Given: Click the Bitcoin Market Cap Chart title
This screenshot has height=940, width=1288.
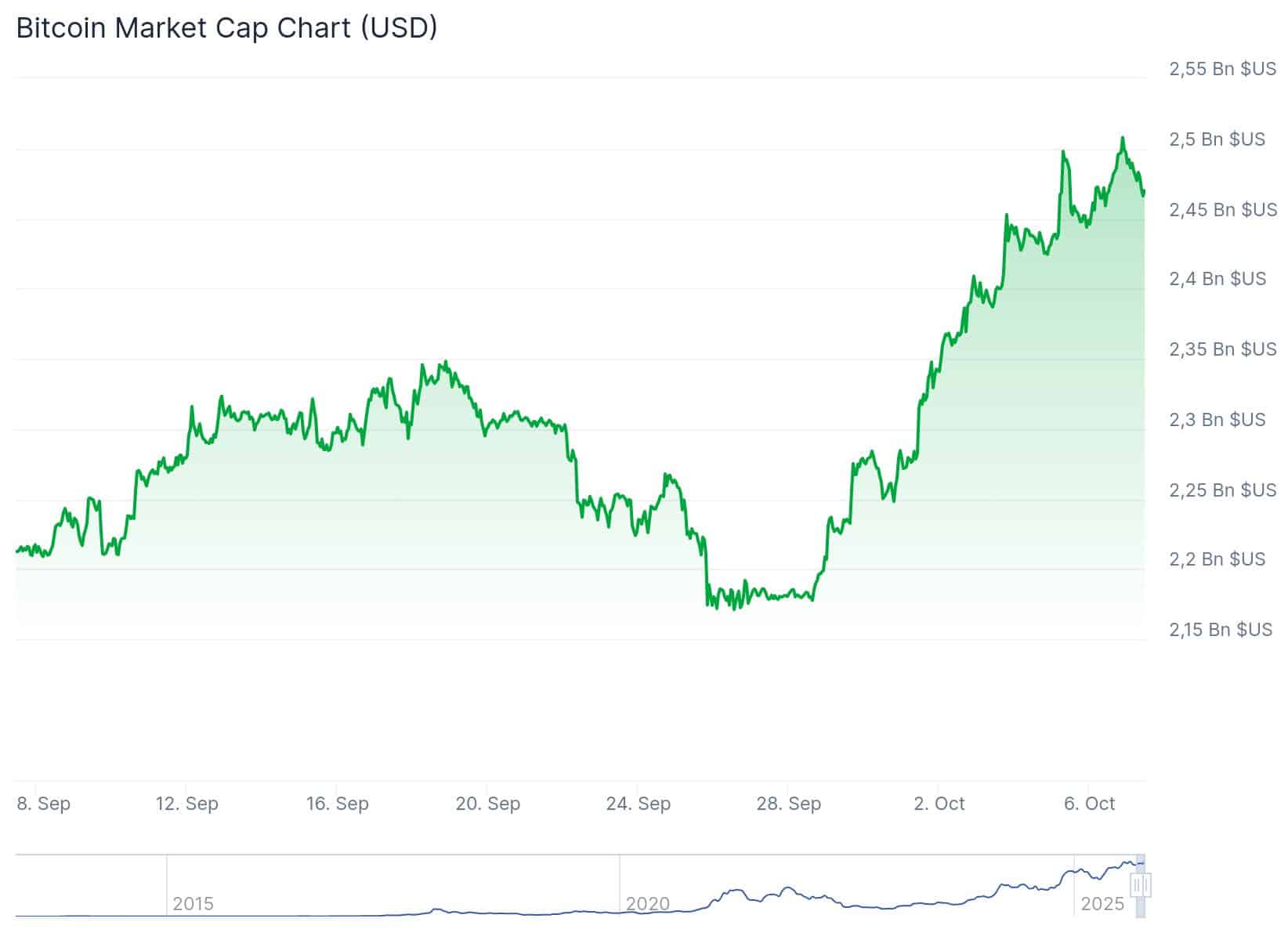Looking at the screenshot, I should (226, 27).
